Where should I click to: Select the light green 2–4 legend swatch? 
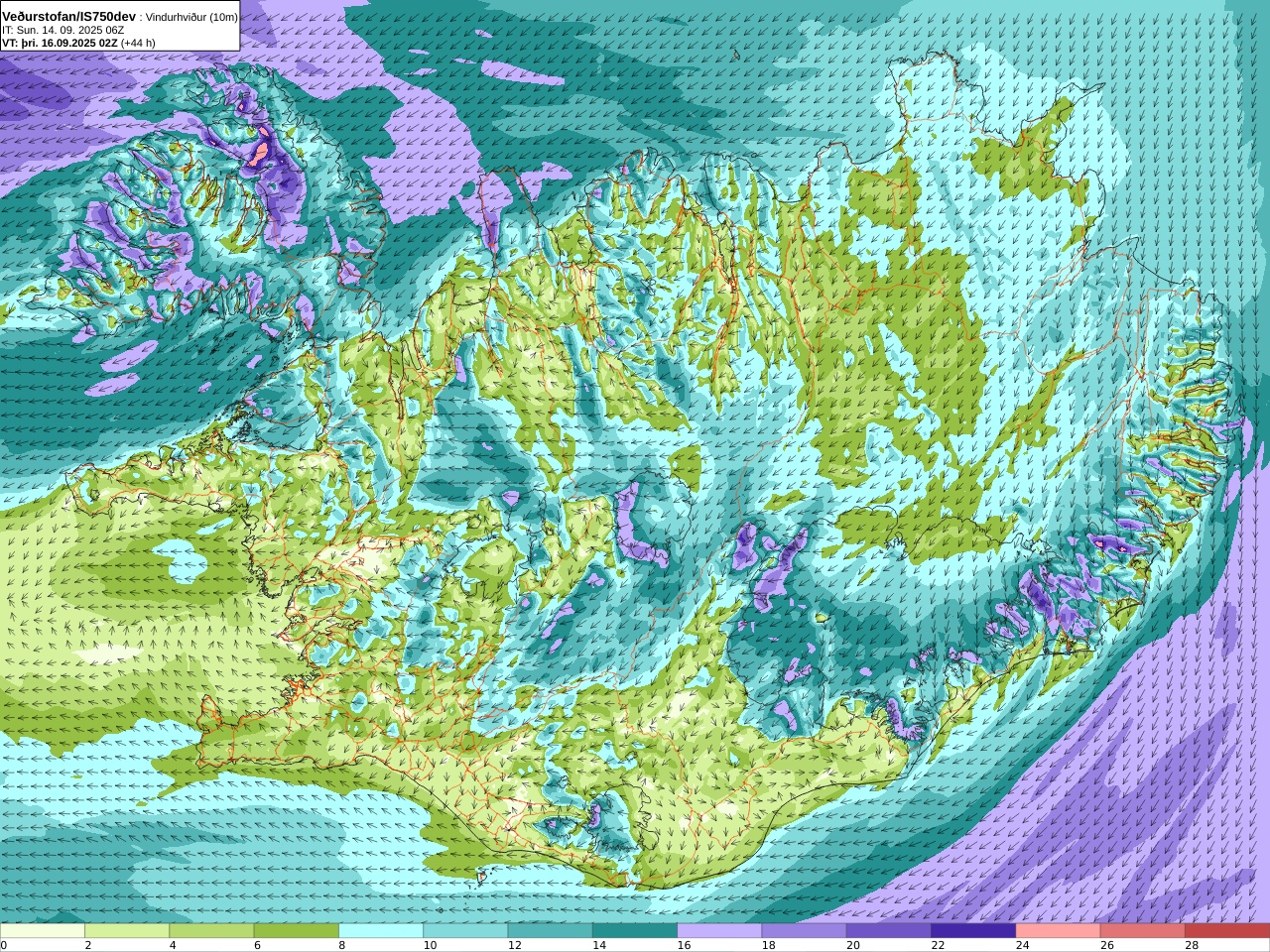[127, 931]
